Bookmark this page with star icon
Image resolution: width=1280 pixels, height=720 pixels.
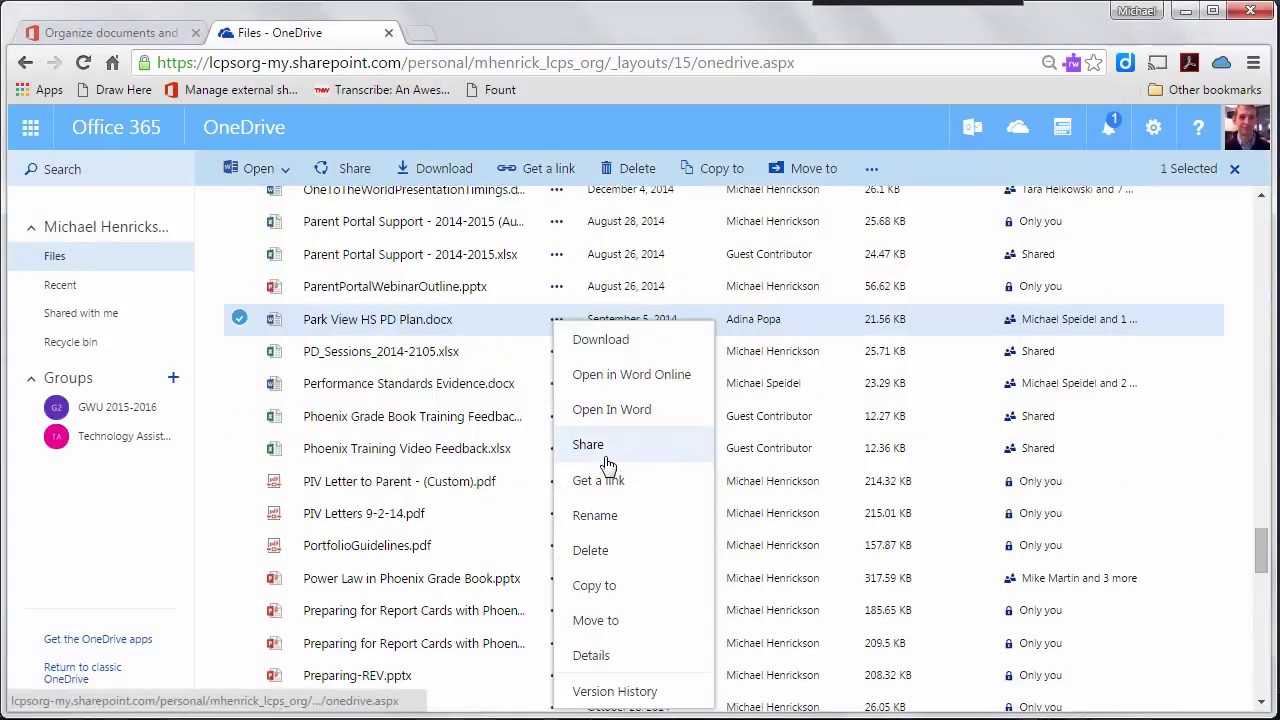tap(1094, 63)
